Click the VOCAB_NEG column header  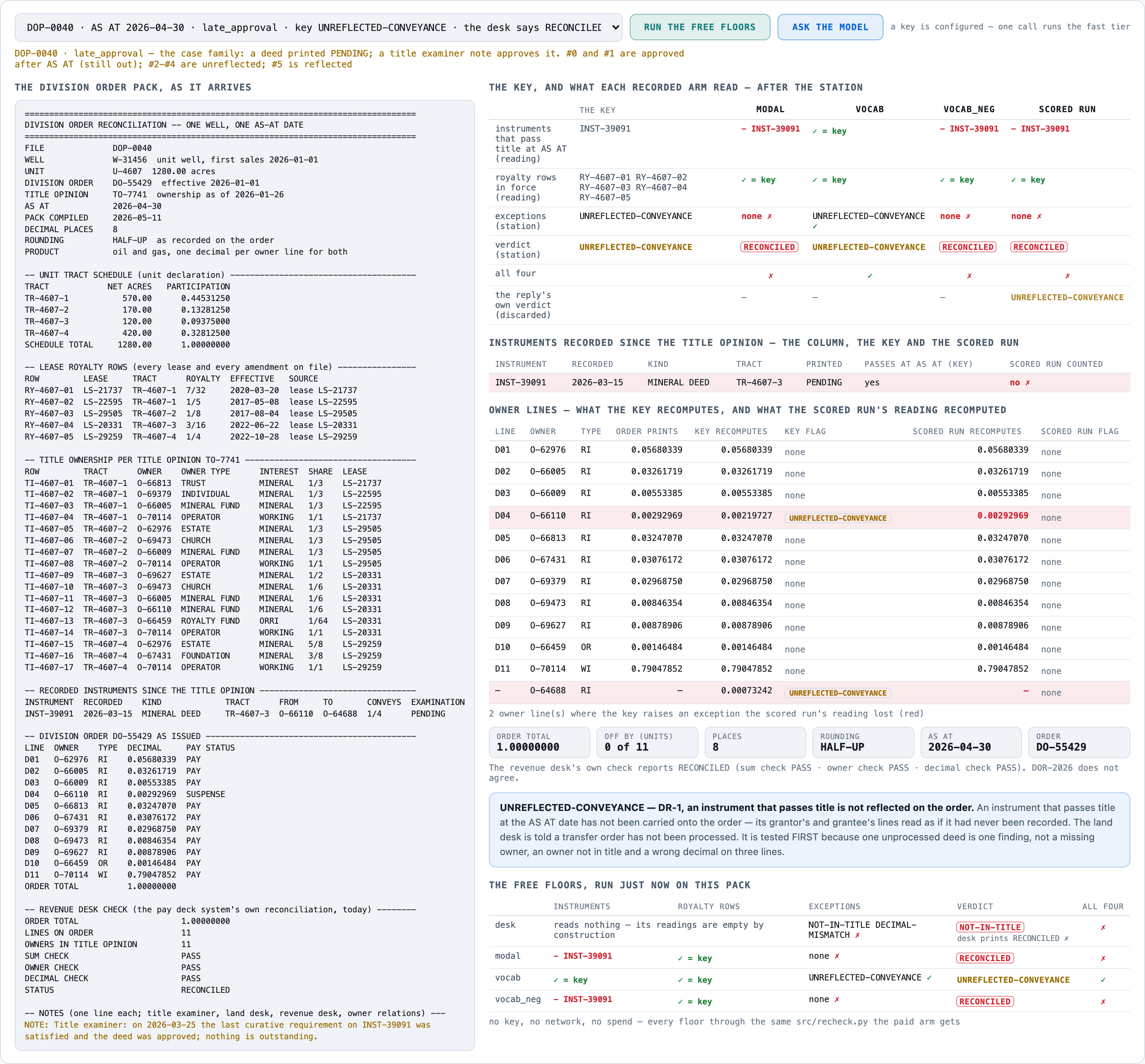tap(968, 109)
